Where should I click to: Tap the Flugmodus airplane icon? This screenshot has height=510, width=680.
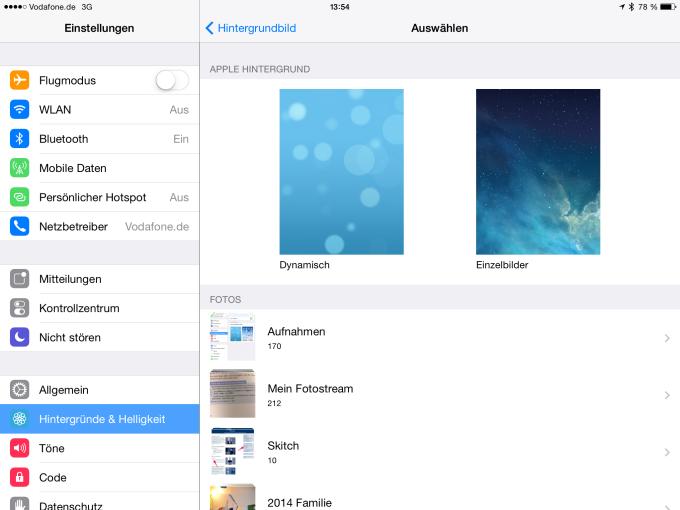click(x=20, y=80)
